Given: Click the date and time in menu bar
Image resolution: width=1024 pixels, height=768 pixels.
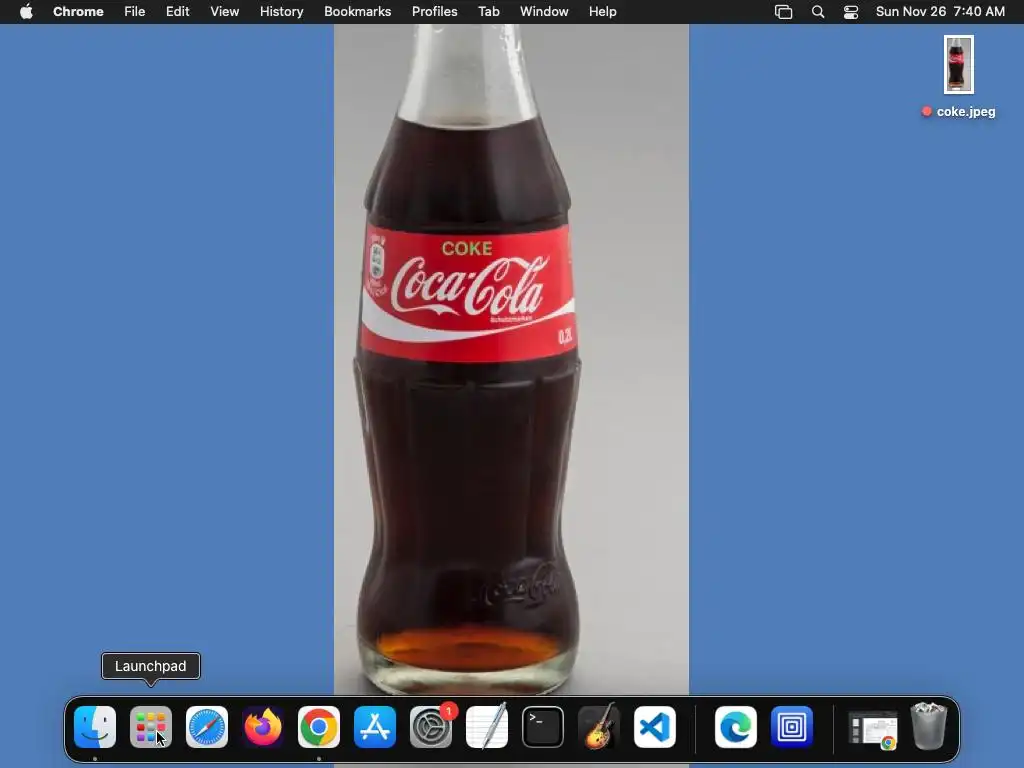Looking at the screenshot, I should coord(940,12).
